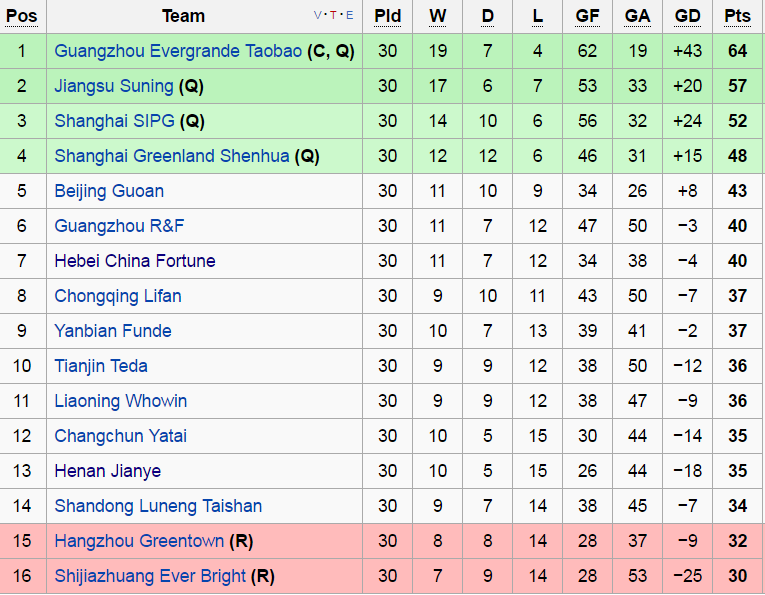The image size is (765, 595).
Task: Open Shanghai SIPG team page
Action: tap(114, 121)
